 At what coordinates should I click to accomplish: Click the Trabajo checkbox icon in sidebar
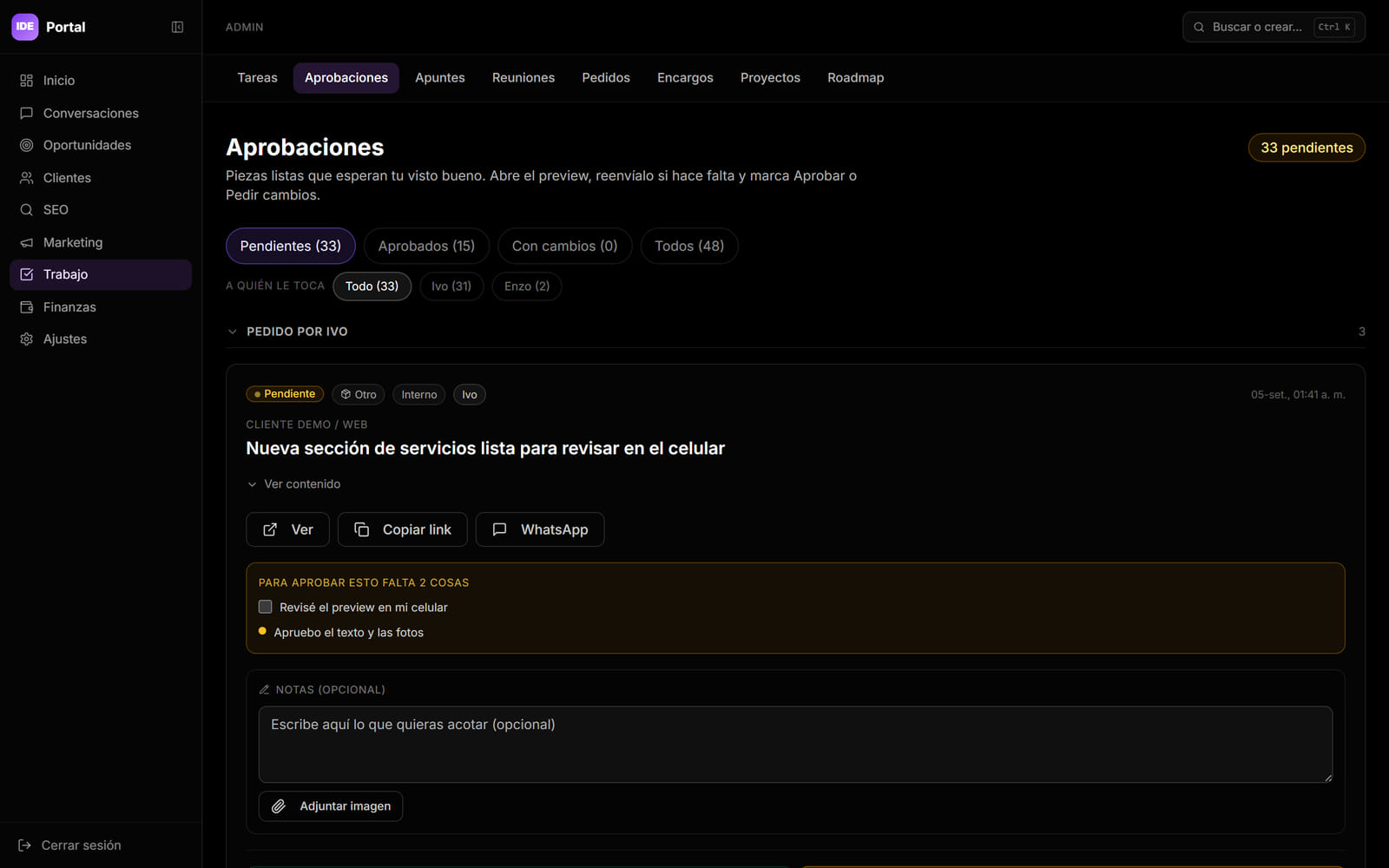pos(27,274)
